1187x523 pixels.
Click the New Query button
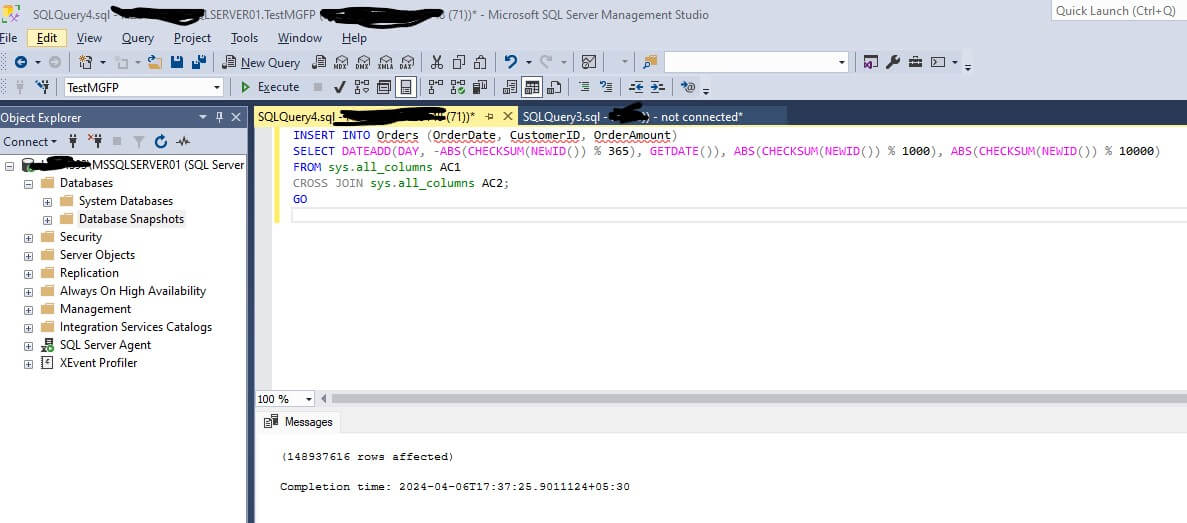click(x=261, y=63)
